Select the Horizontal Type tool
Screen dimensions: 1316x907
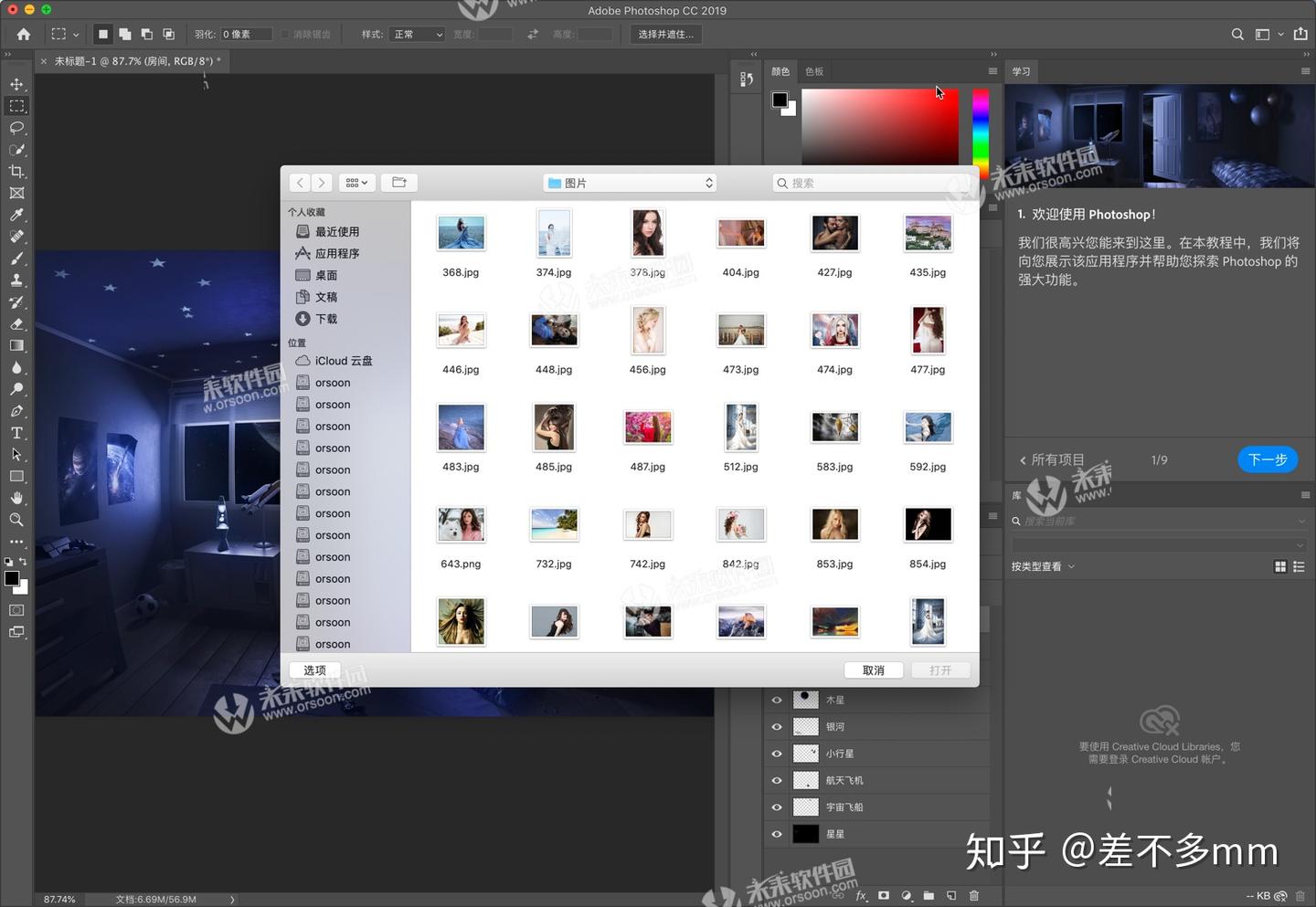click(x=16, y=433)
